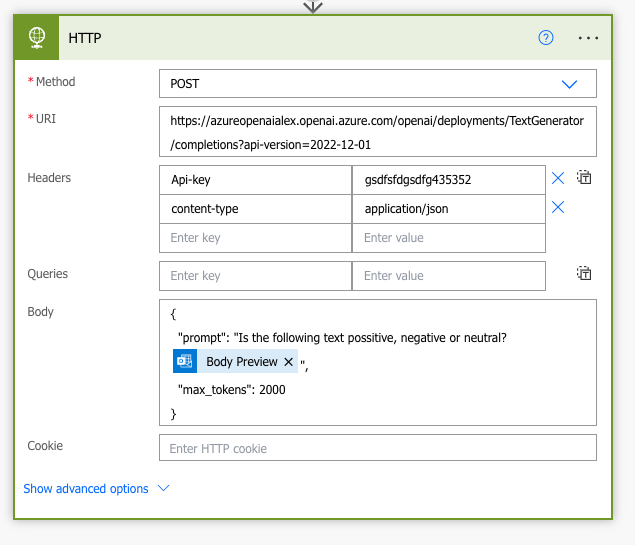635x545 pixels.
Task: Click the URI input field
Action: pos(377,132)
